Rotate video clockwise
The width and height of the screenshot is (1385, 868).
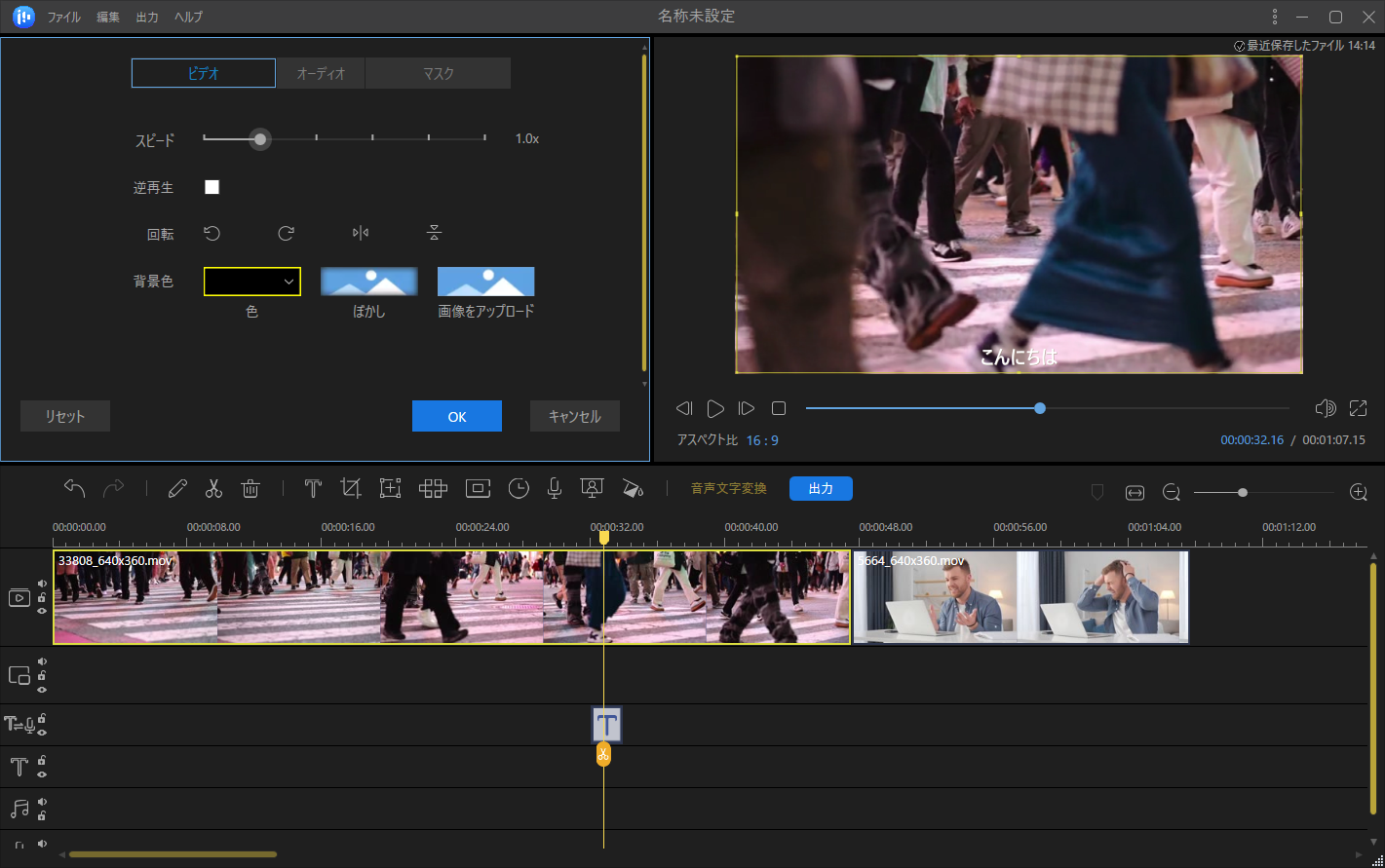coord(286,233)
